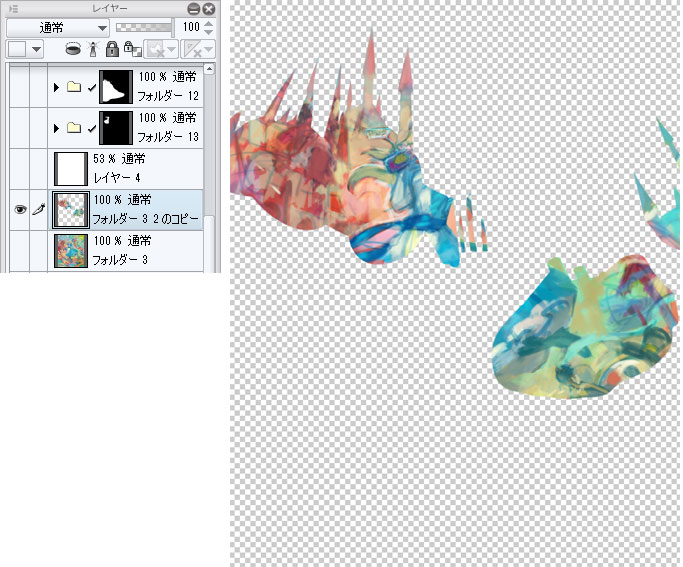Screen dimensions: 683x567
Task: Select the レイヤー 4 layer name
Action: tap(117, 178)
